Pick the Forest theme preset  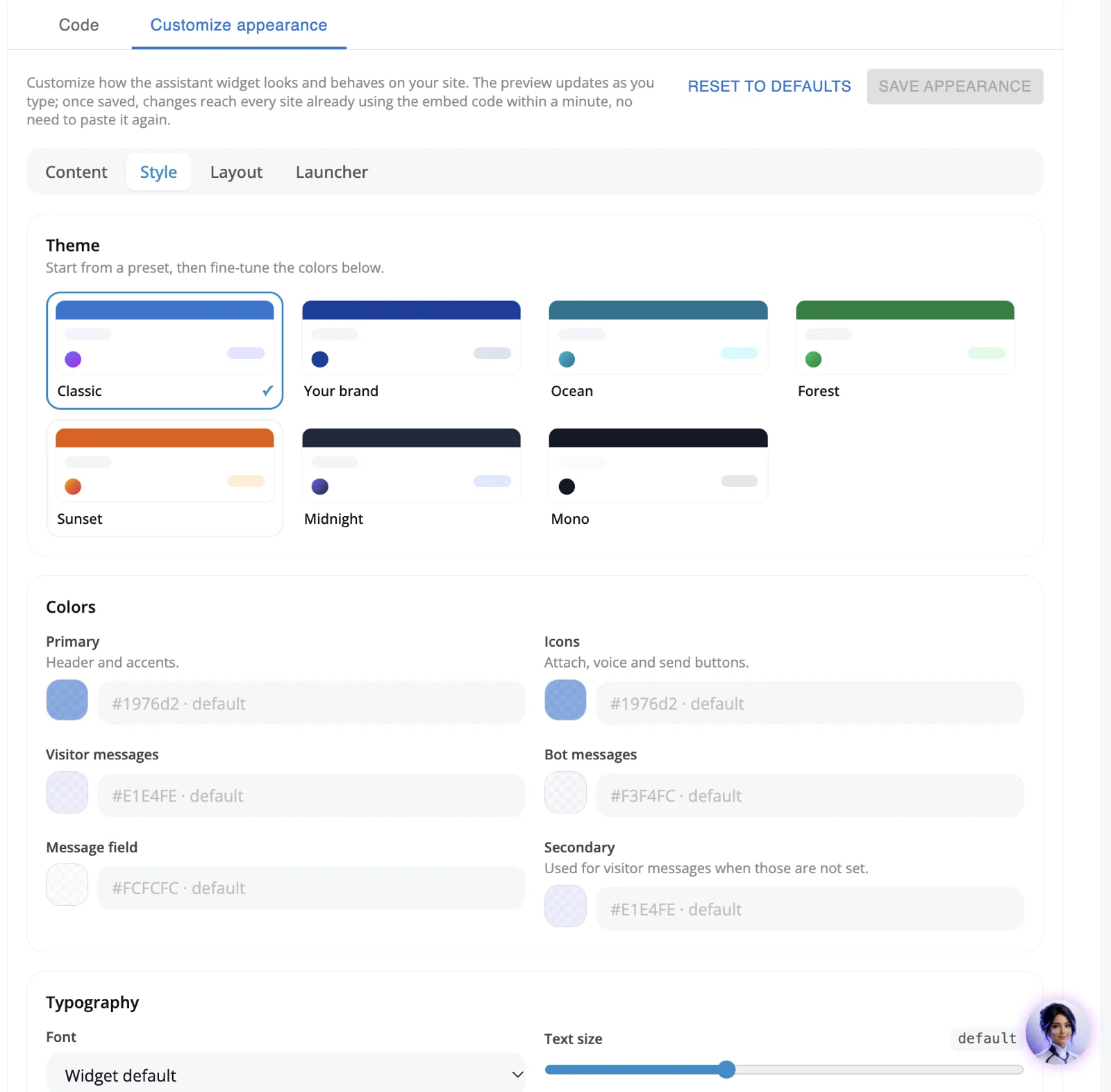pos(905,351)
